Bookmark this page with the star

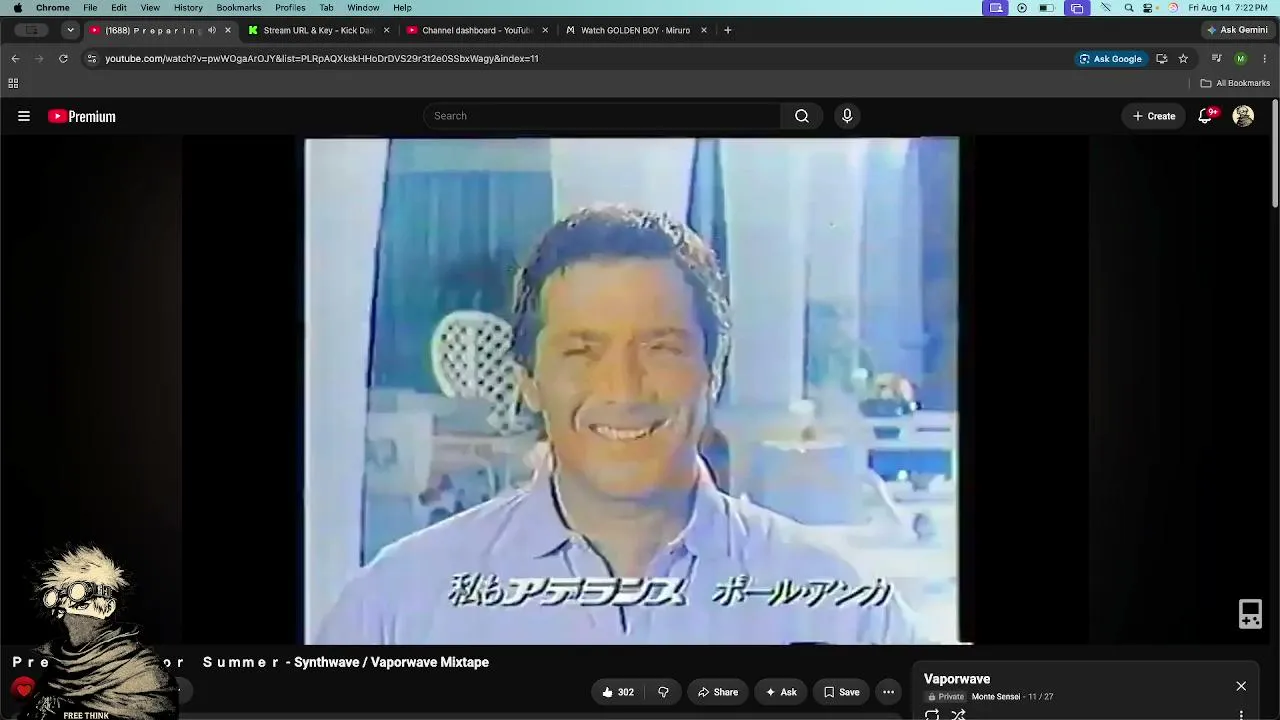(1183, 59)
